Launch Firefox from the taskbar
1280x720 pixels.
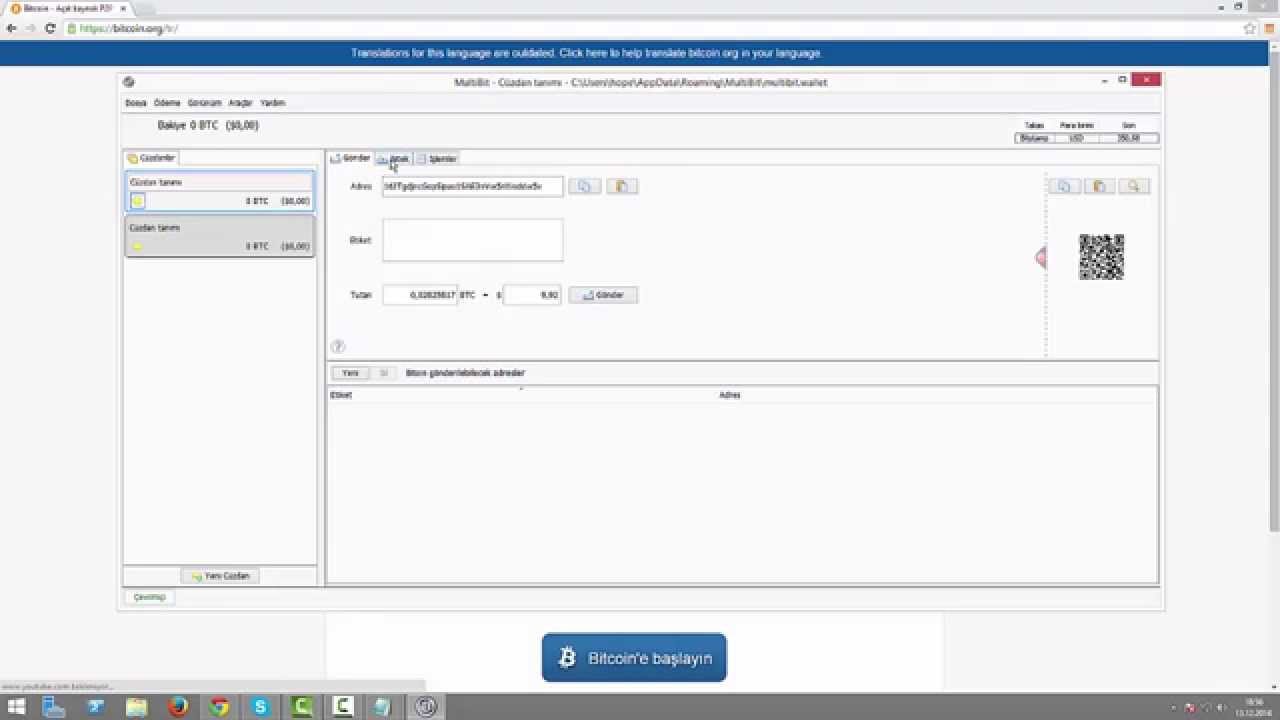[178, 707]
